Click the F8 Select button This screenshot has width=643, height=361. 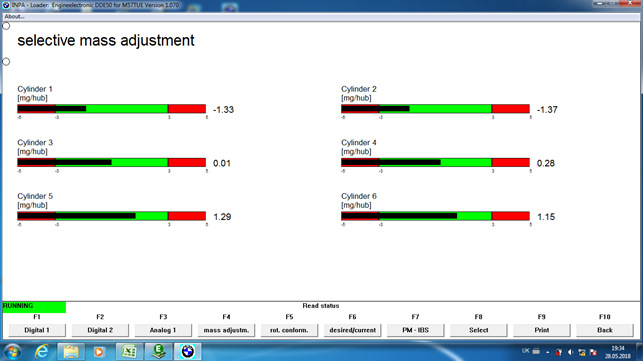coord(479,330)
